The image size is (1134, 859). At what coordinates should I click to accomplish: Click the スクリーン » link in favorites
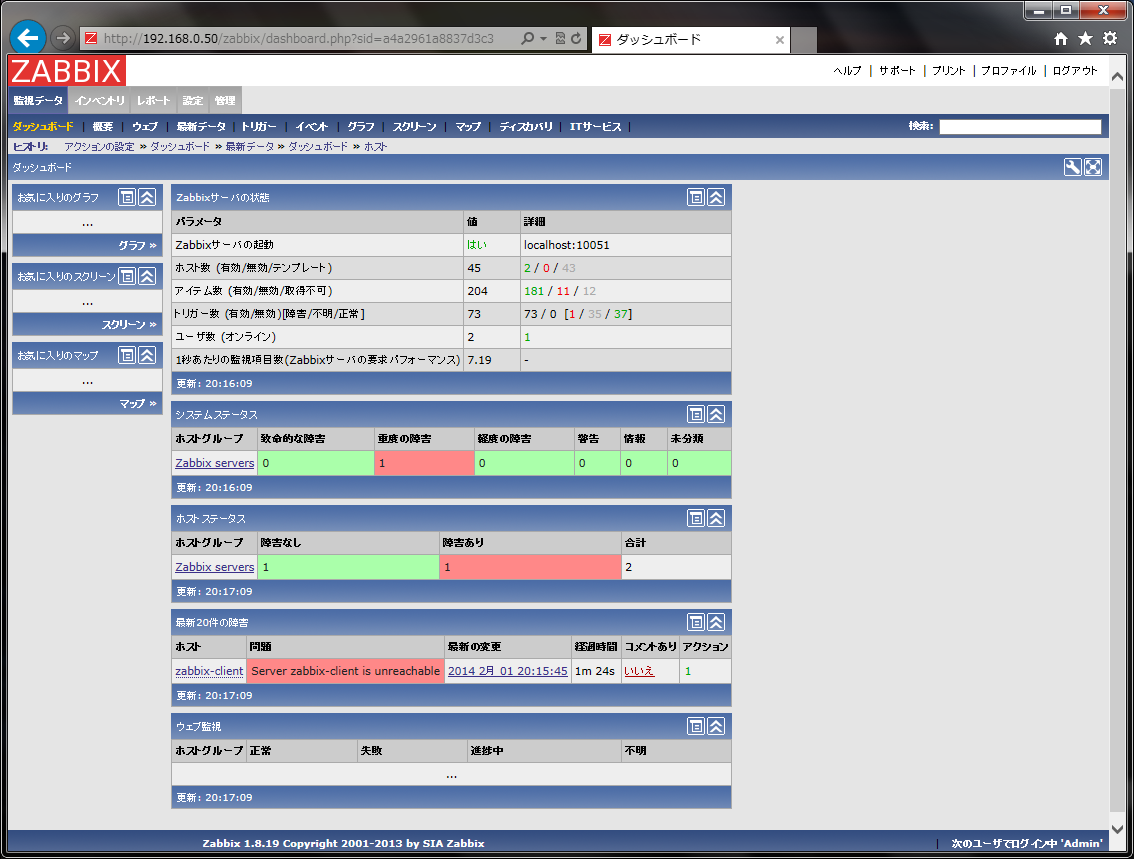pyautogui.click(x=129, y=325)
